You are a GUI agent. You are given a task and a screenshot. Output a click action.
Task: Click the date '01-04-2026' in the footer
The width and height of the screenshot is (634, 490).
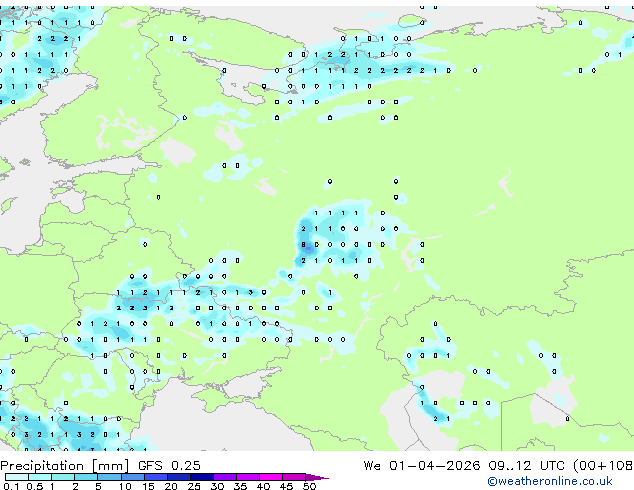435,466
